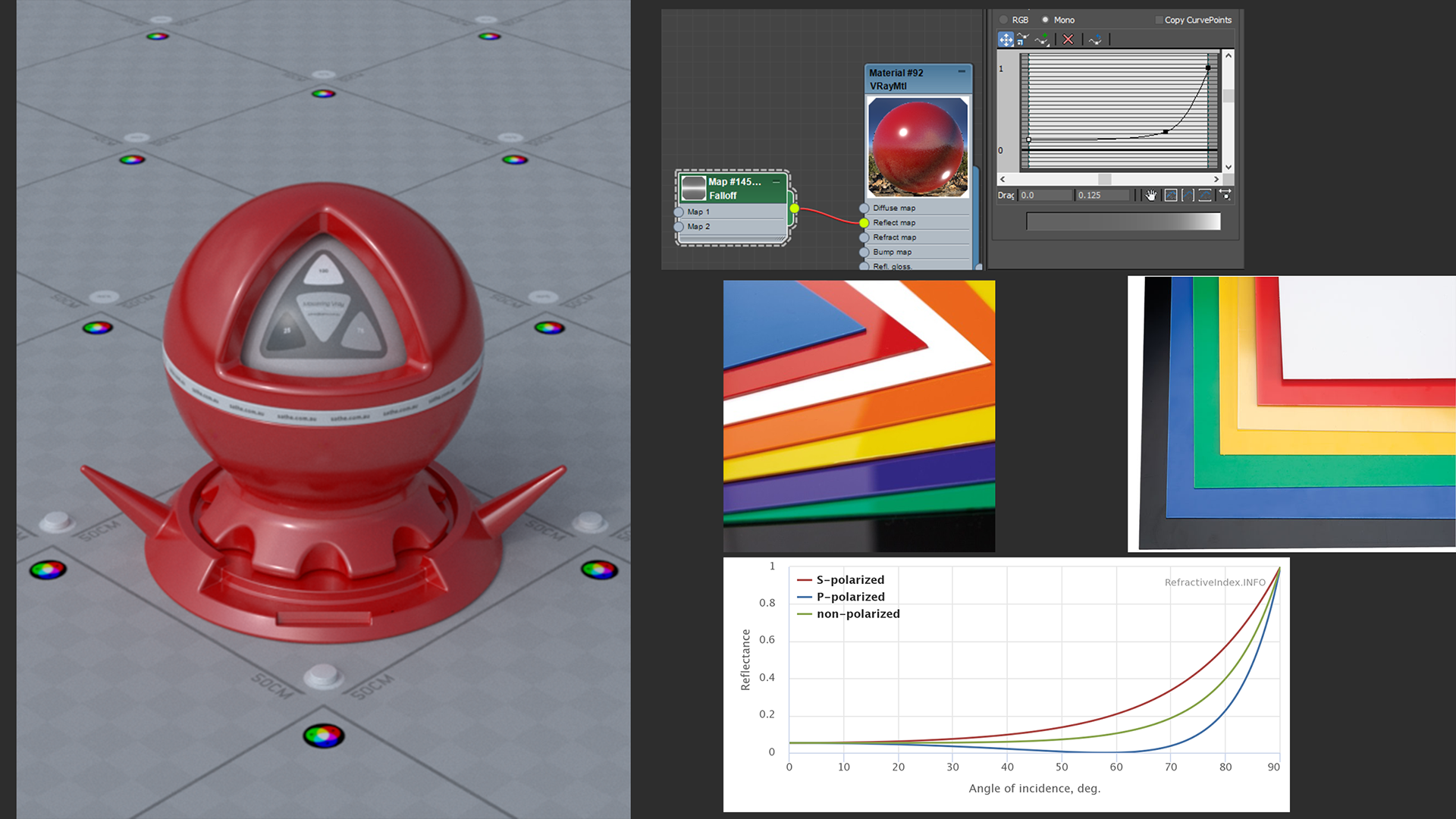
Task: Click the Diffuse map slot label
Action: 894,209
